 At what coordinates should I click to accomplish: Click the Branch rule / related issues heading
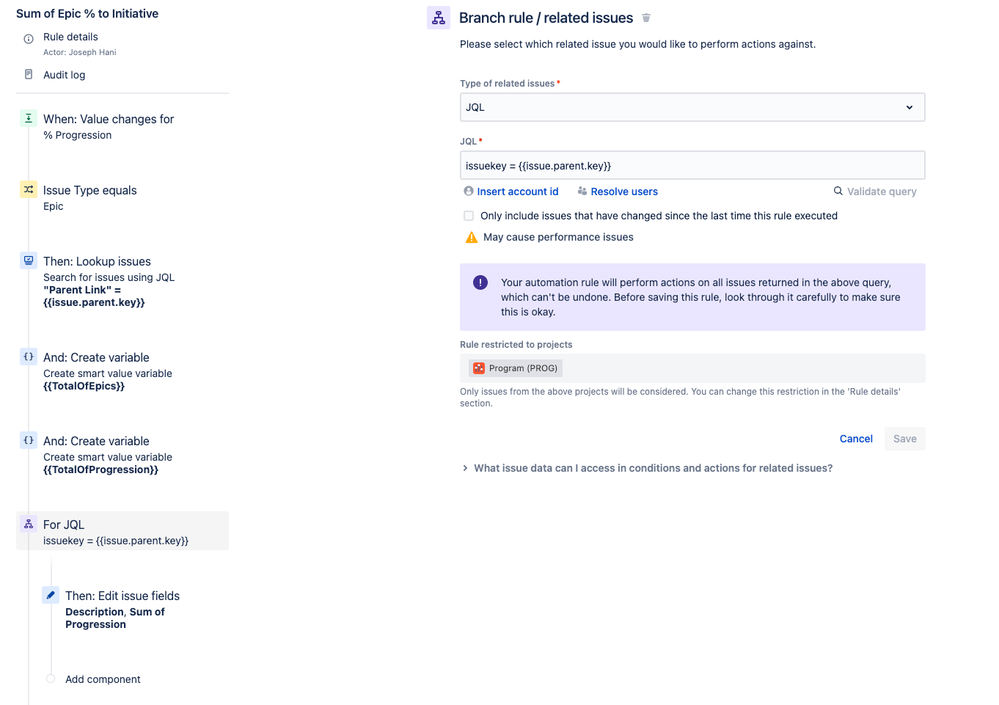click(x=546, y=18)
